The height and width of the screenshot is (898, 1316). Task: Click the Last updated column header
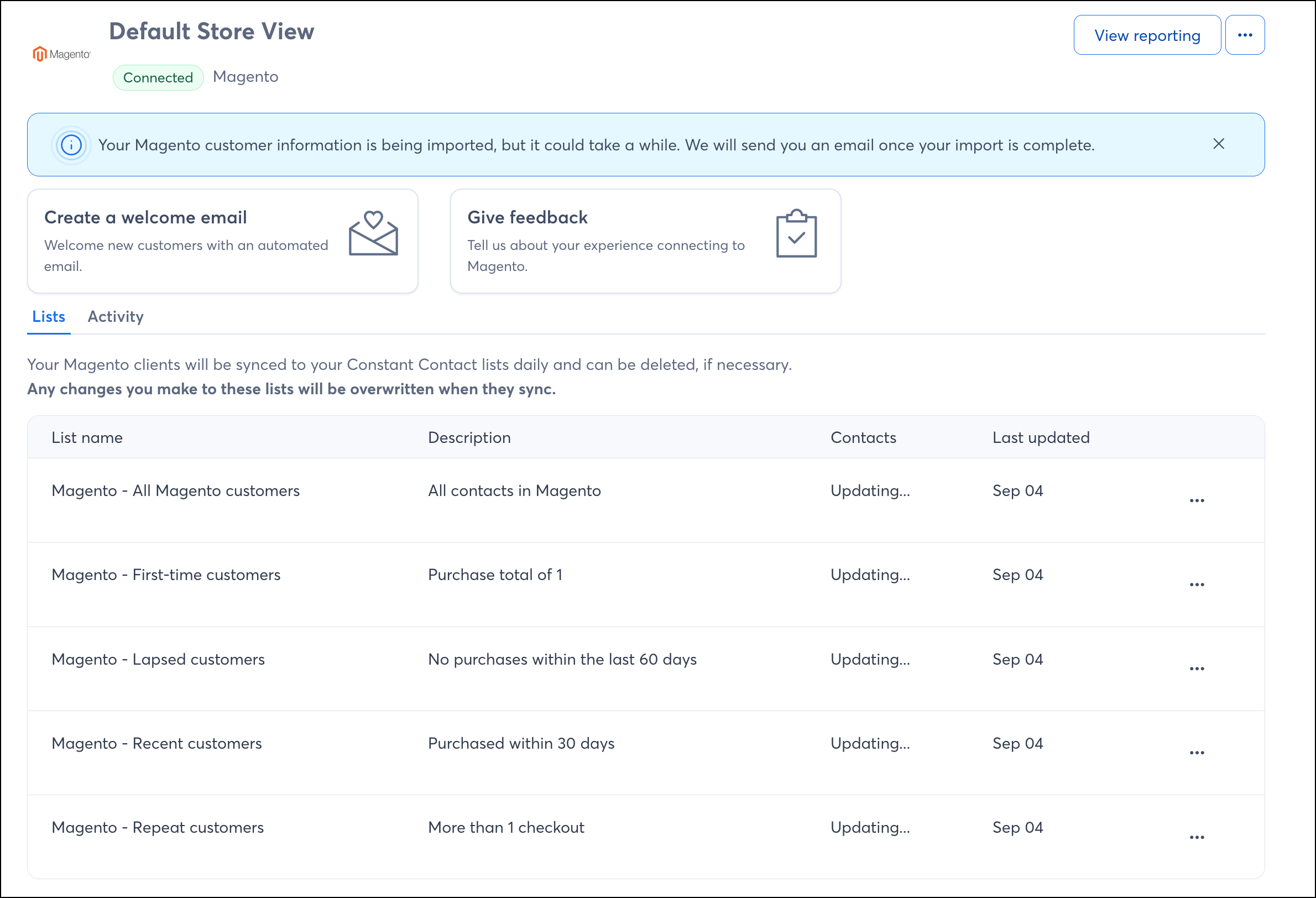1041,438
